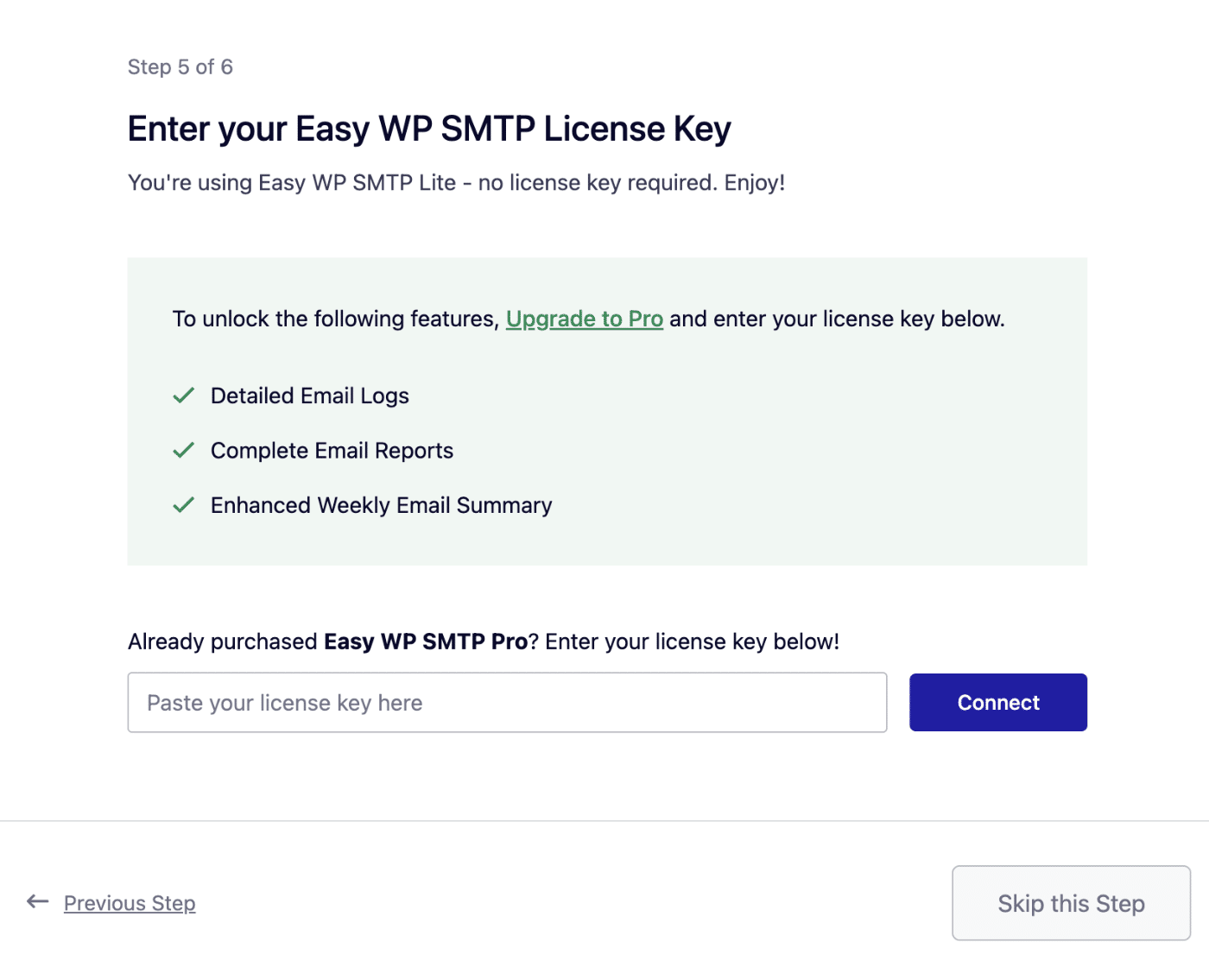Click inside the license key input field
This screenshot has width=1209, height=980.
click(x=507, y=702)
